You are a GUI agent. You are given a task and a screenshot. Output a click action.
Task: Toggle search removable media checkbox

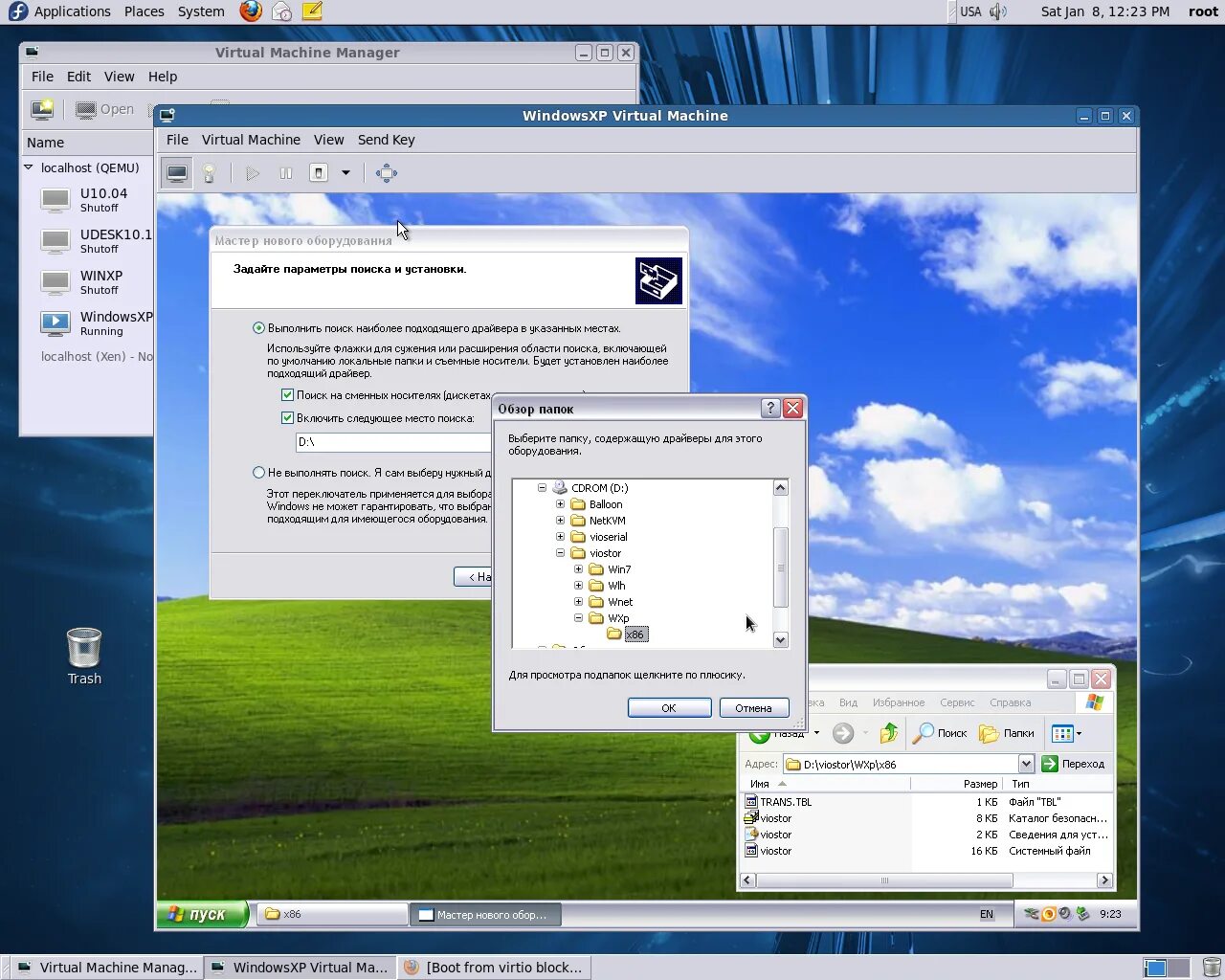click(287, 395)
